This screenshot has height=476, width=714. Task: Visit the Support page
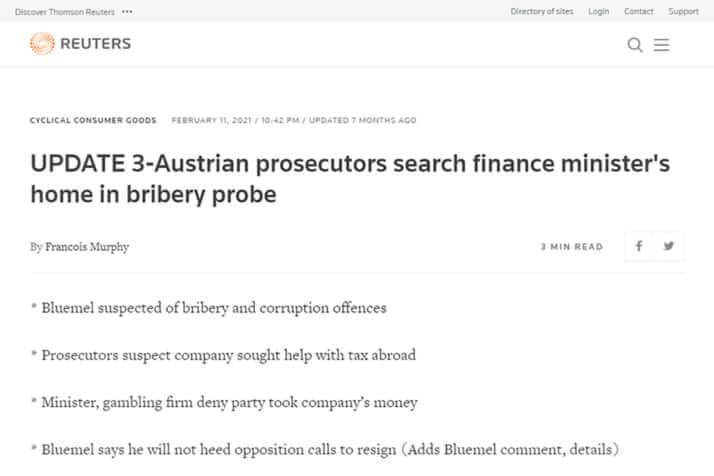683,11
